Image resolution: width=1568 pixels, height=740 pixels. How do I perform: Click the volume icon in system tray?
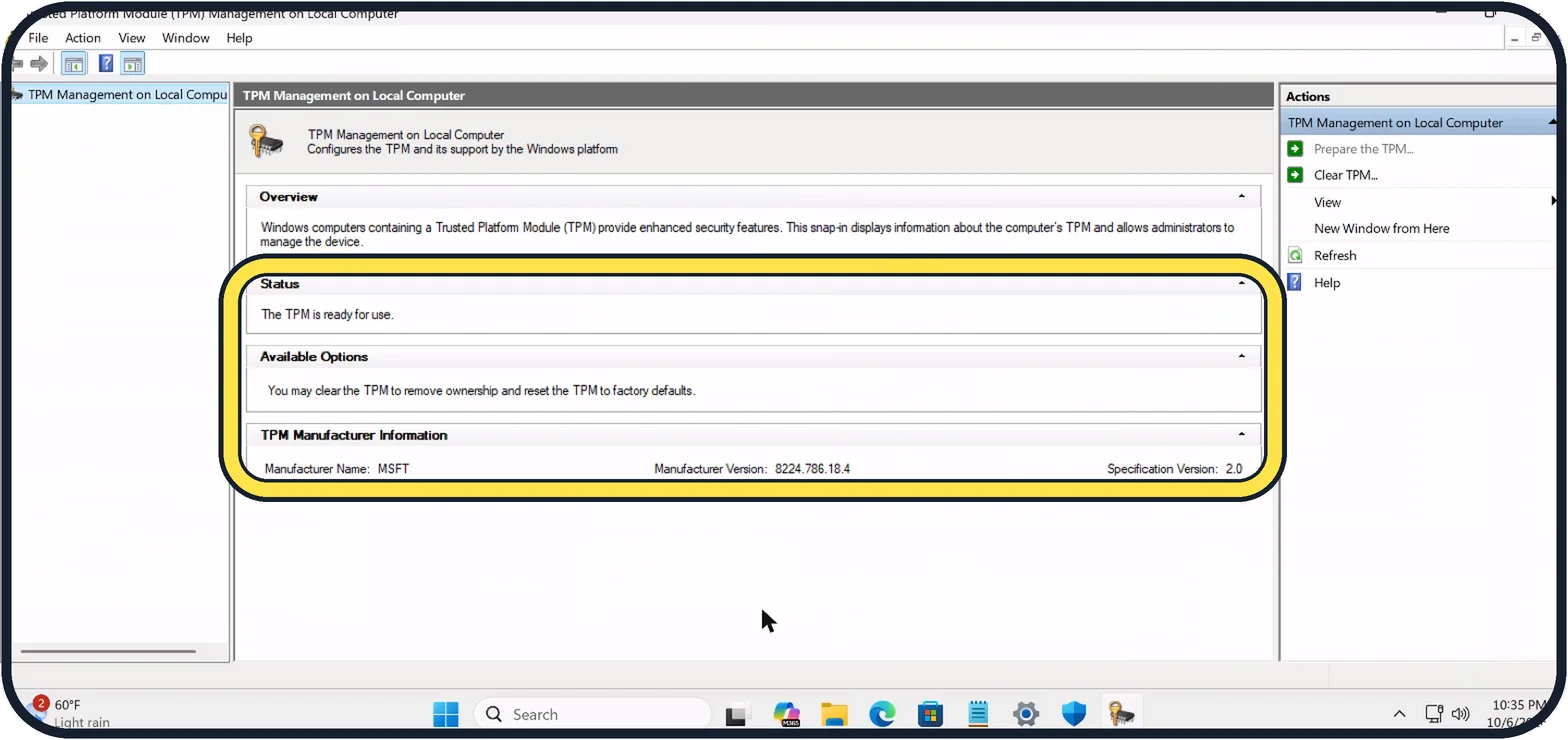click(1460, 714)
